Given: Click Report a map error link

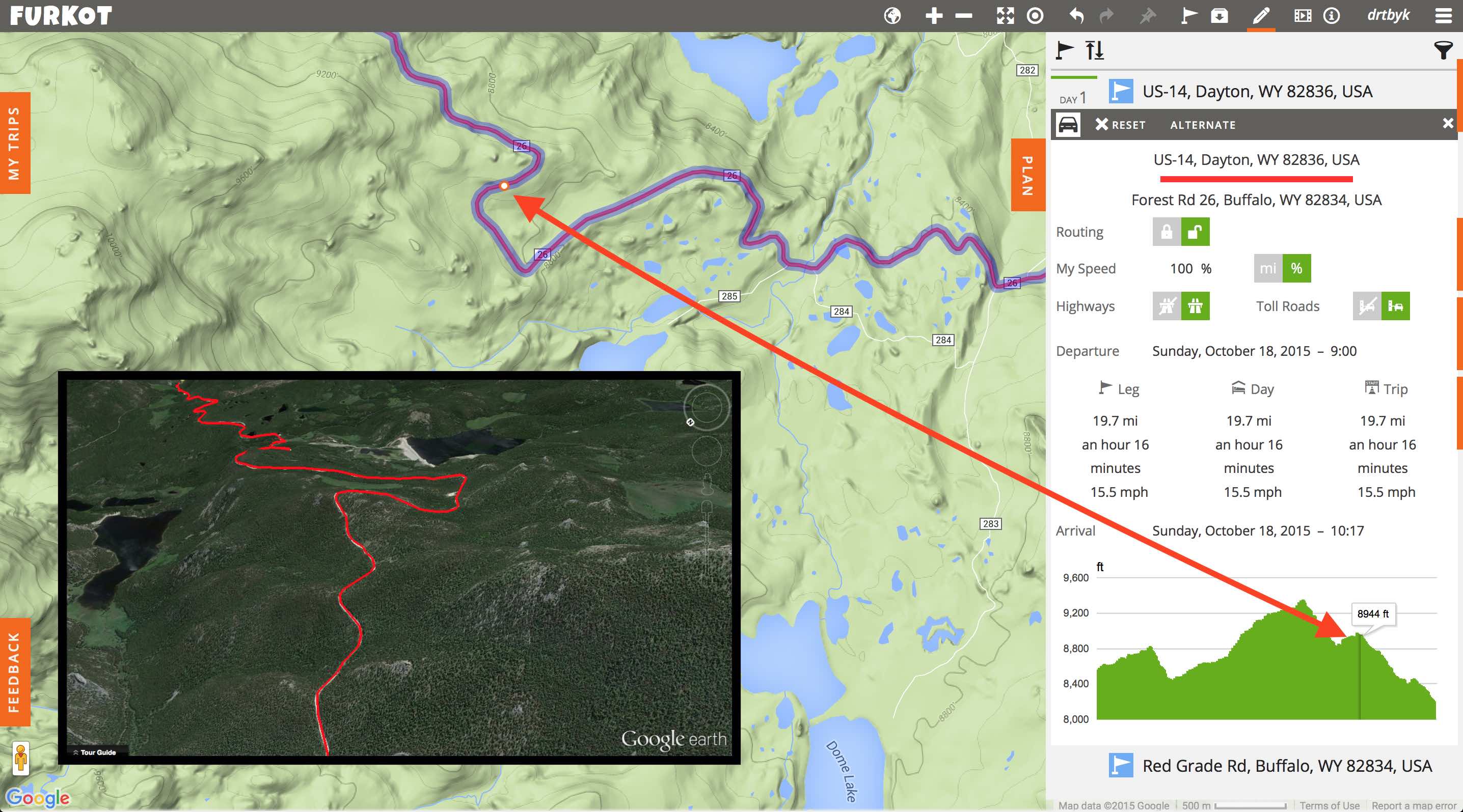Looking at the screenshot, I should click(1414, 805).
